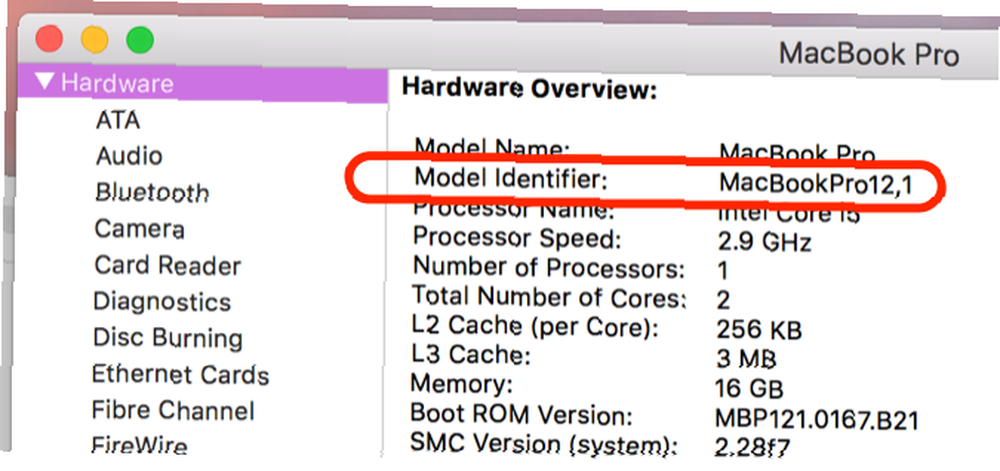
Task: Open Card Reader section
Action: (x=167, y=266)
